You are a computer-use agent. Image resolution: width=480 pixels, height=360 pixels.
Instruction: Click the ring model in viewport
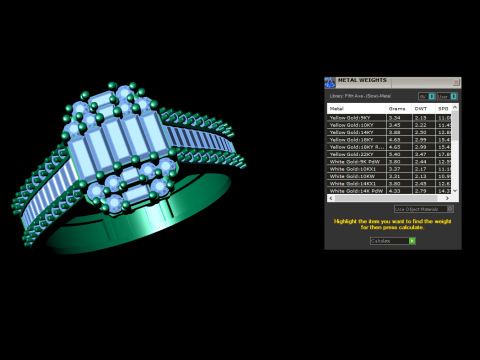pyautogui.click(x=128, y=168)
